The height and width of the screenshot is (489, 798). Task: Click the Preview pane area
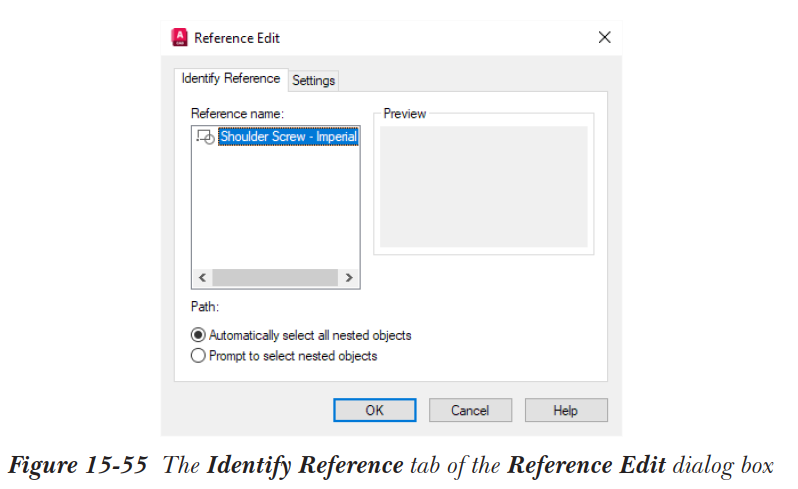(x=483, y=187)
